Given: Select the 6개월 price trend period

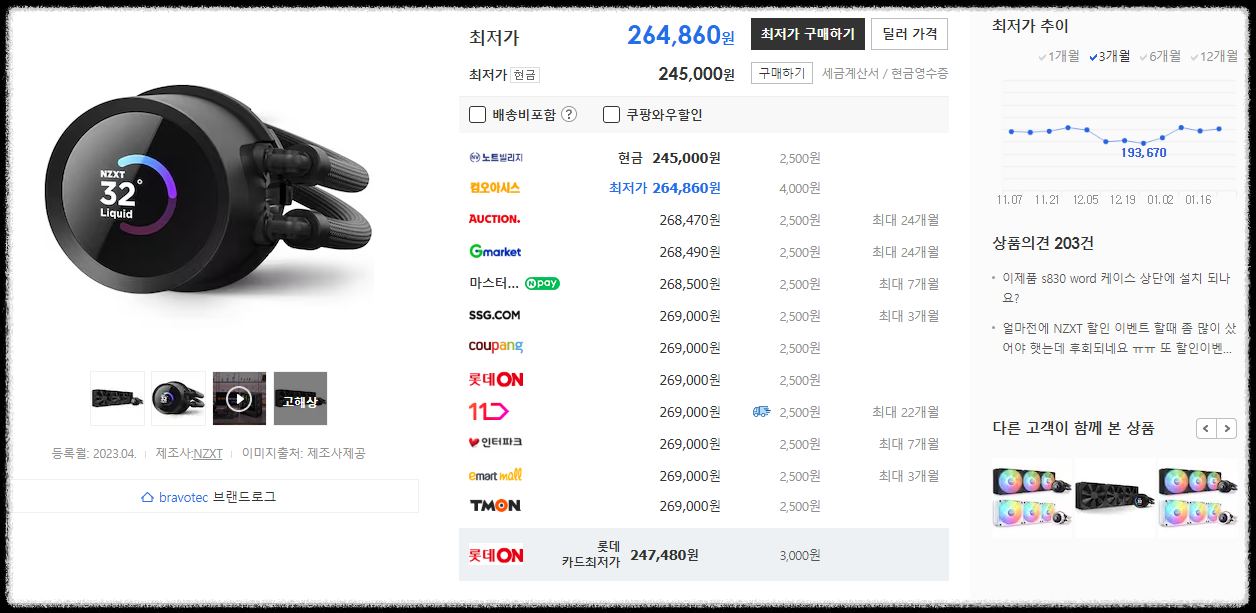Looking at the screenshot, I should pyautogui.click(x=1160, y=56).
